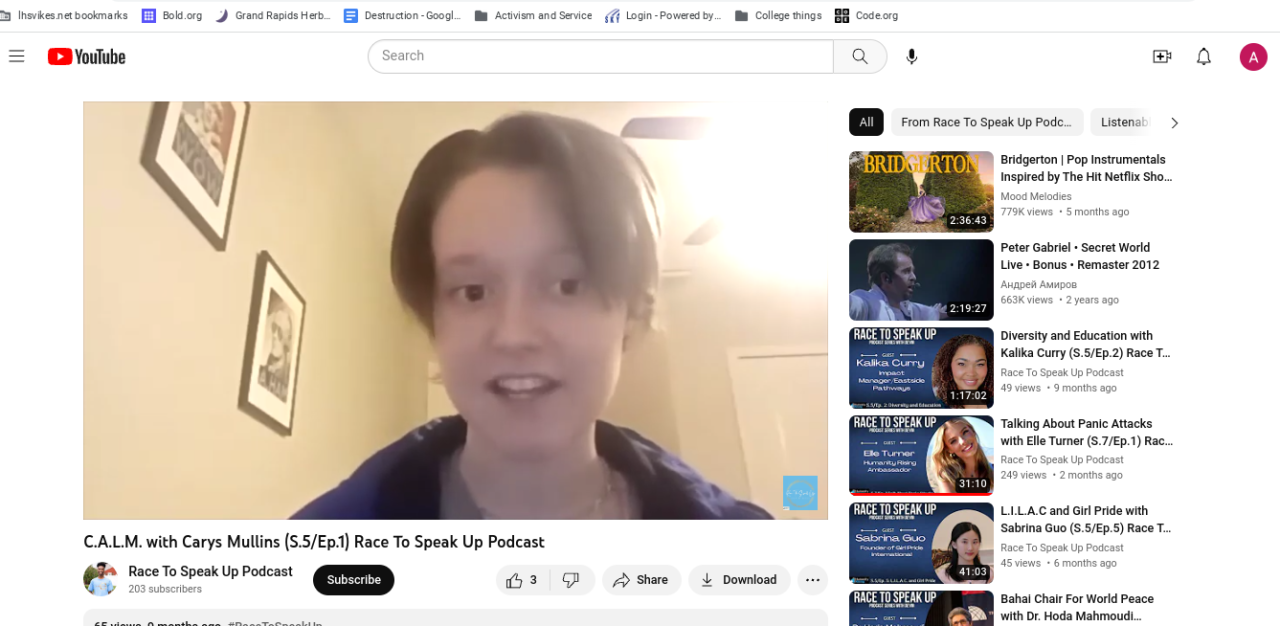This screenshot has height=626, width=1280.
Task: Click the C.A.L.M. with Carys Mullins title
Action: pos(314,542)
